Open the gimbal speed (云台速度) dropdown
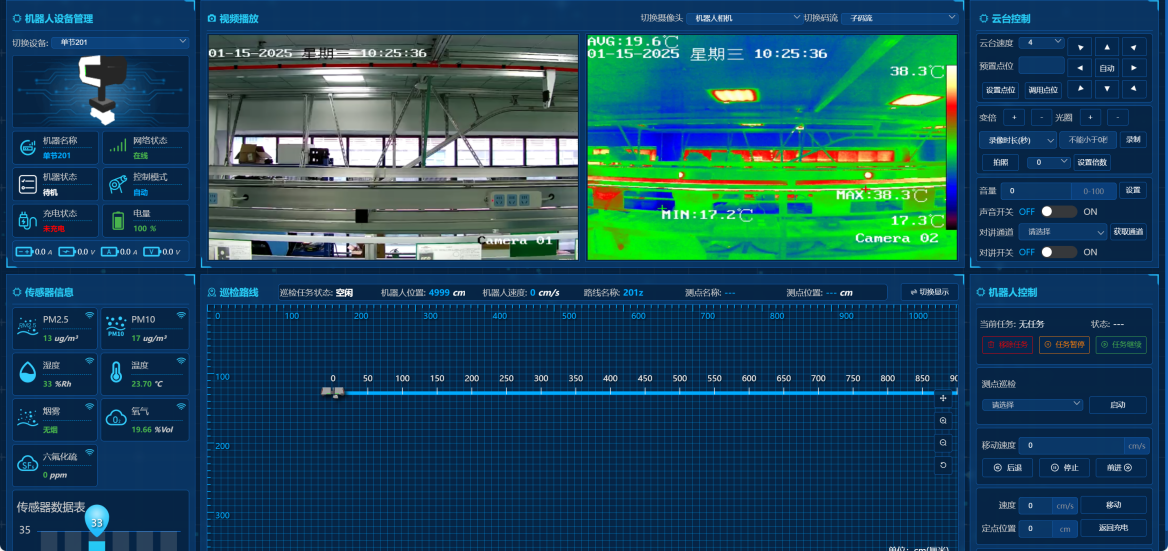 click(x=1041, y=42)
